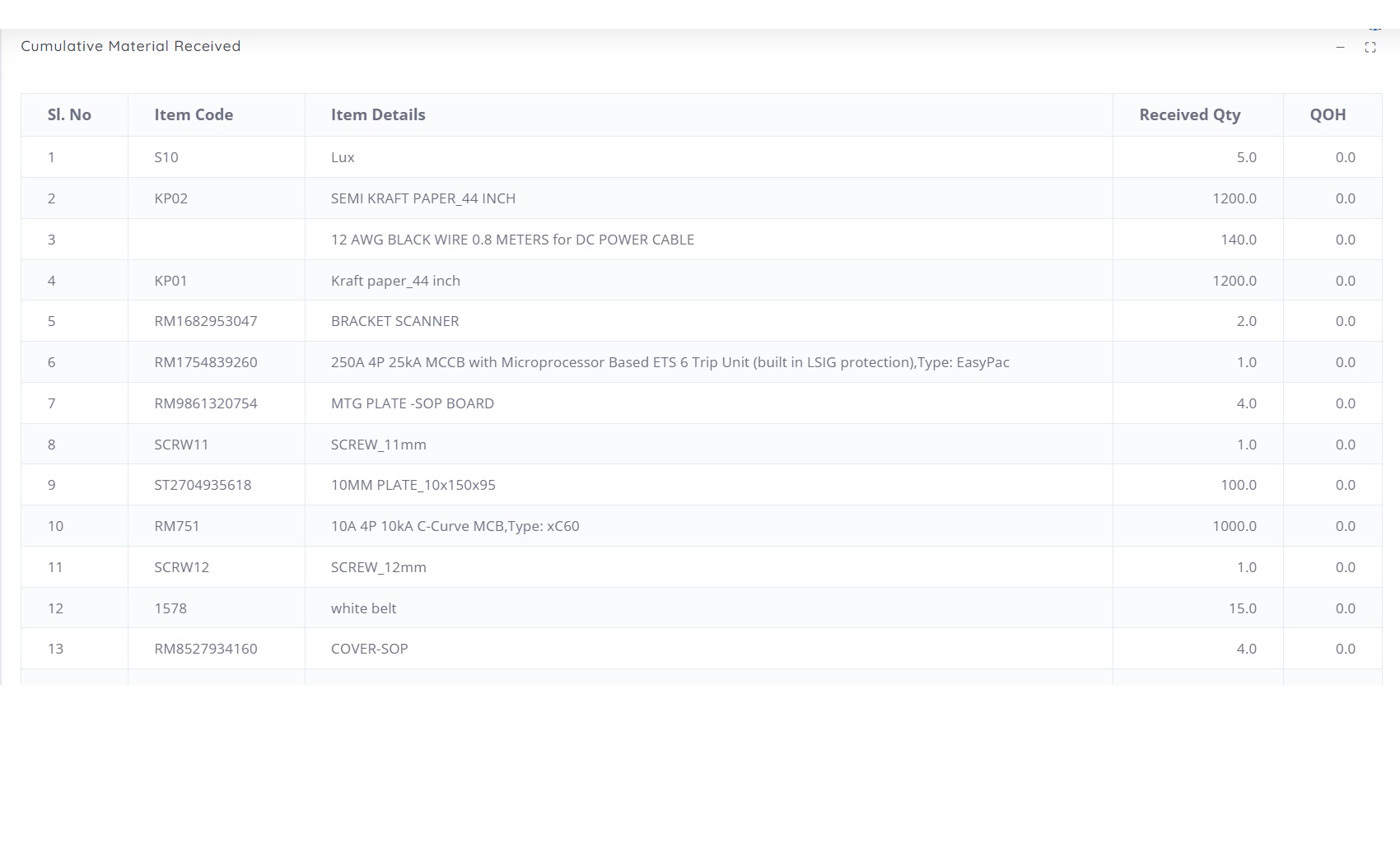Image resolution: width=1400 pixels, height=843 pixels.
Task: Select the SCREW_12mm item details
Action: [x=378, y=567]
